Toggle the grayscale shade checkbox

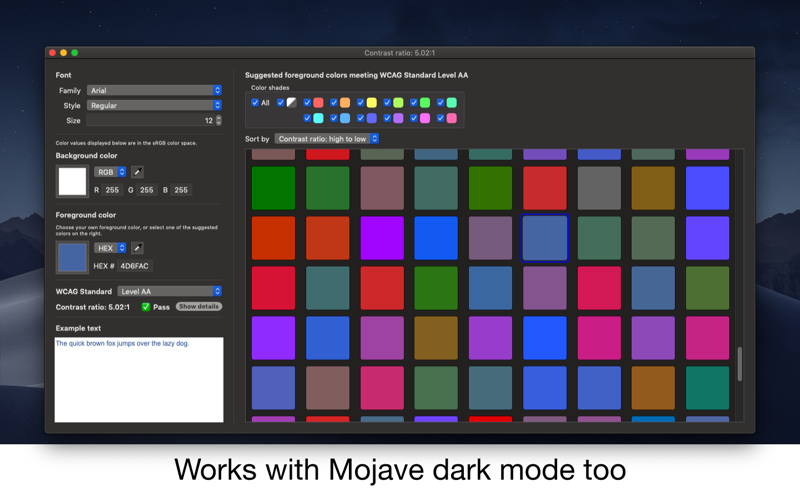coord(281,103)
